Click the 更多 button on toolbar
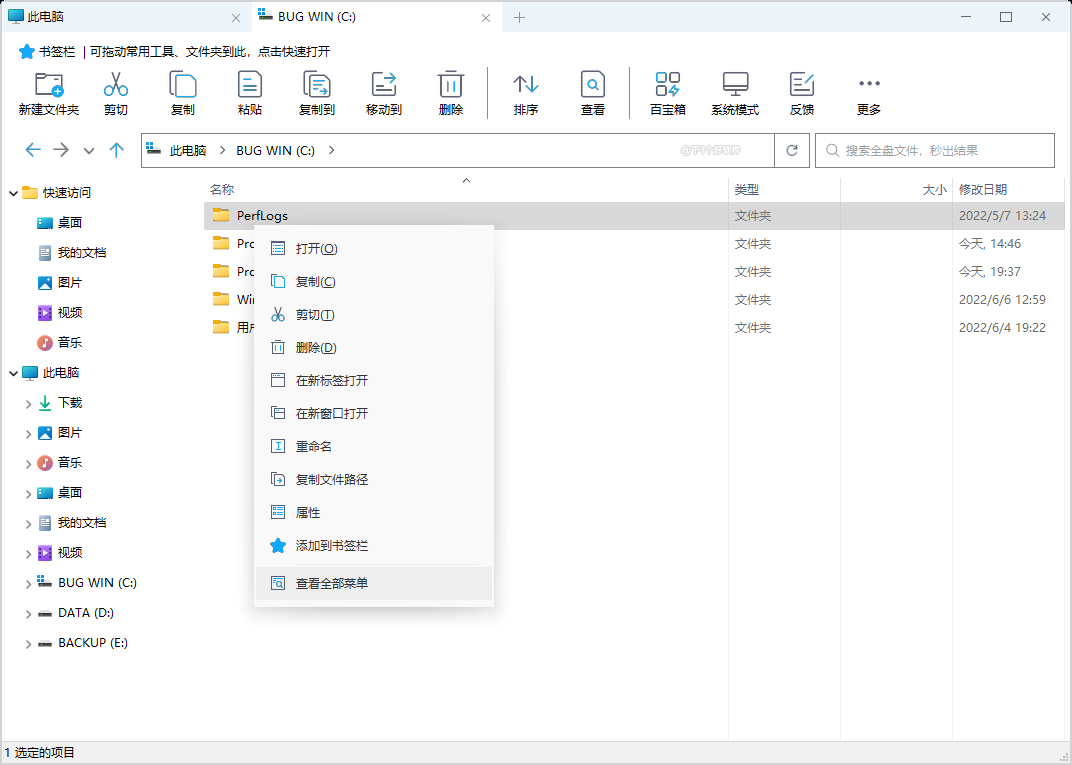The image size is (1072, 765). pos(868,92)
